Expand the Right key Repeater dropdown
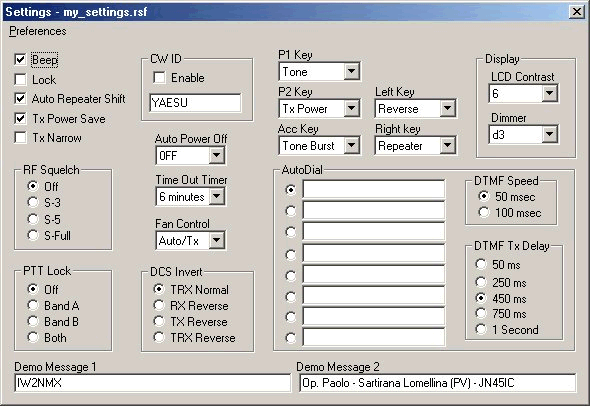 (x=447, y=145)
